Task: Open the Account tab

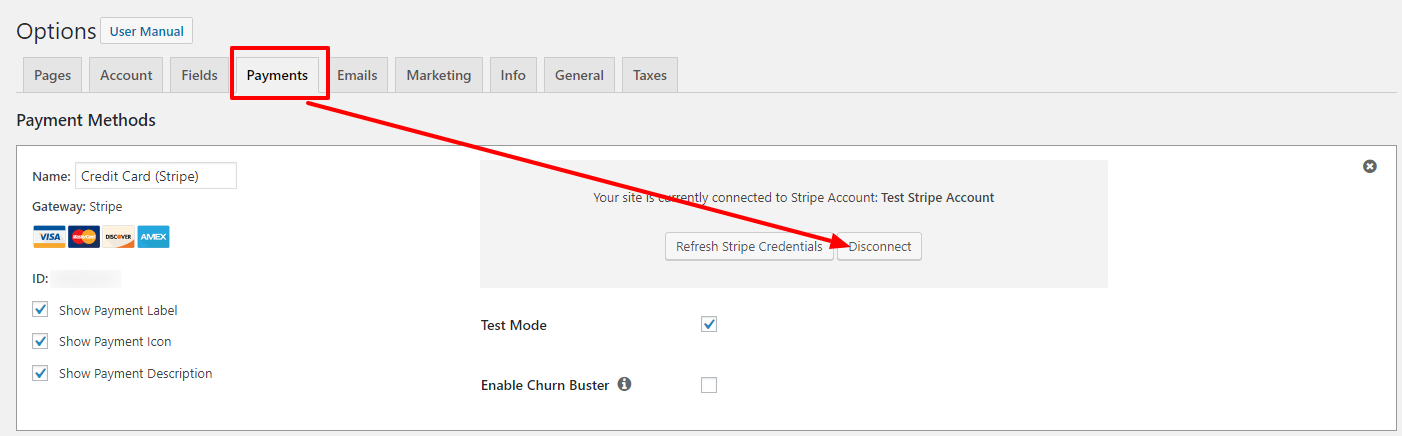Action: pos(126,75)
